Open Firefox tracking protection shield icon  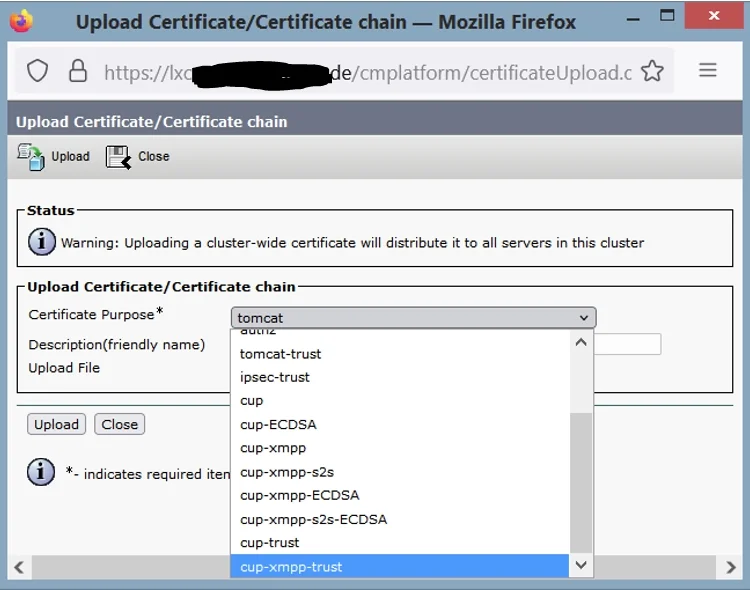[x=37, y=71]
